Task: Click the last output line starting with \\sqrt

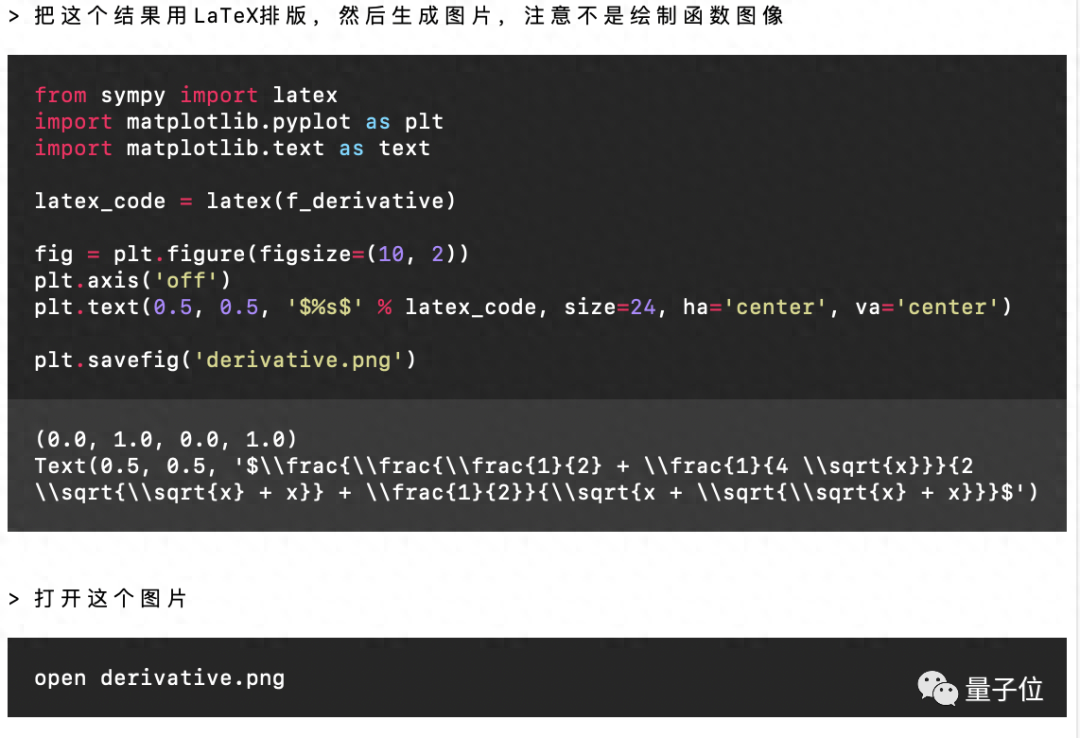Action: 536,492
